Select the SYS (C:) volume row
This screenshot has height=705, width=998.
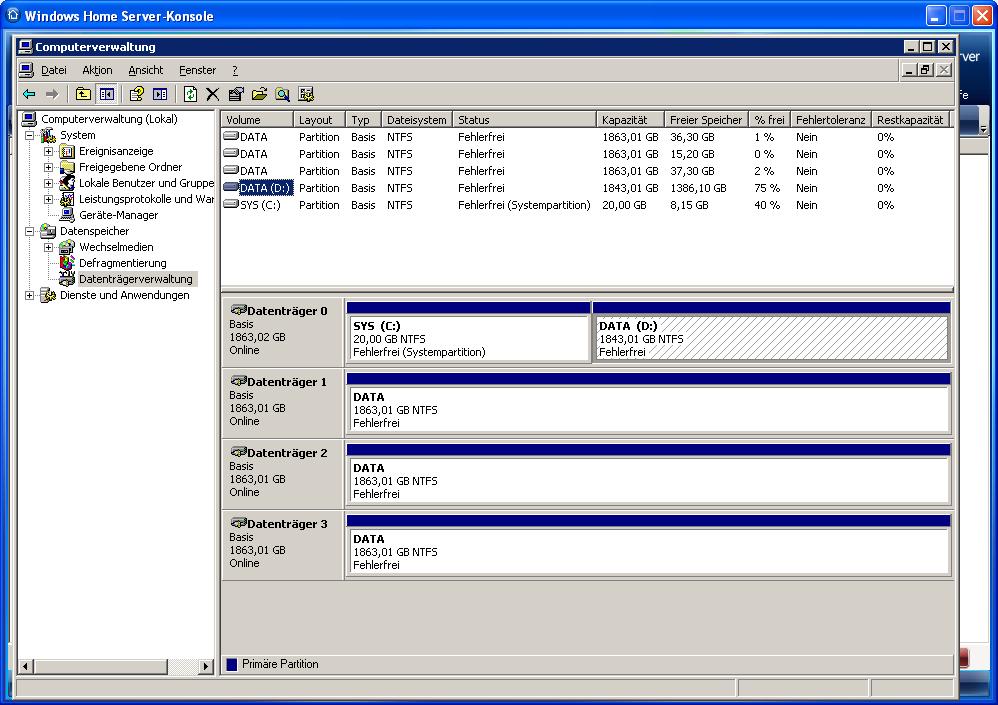click(587, 206)
